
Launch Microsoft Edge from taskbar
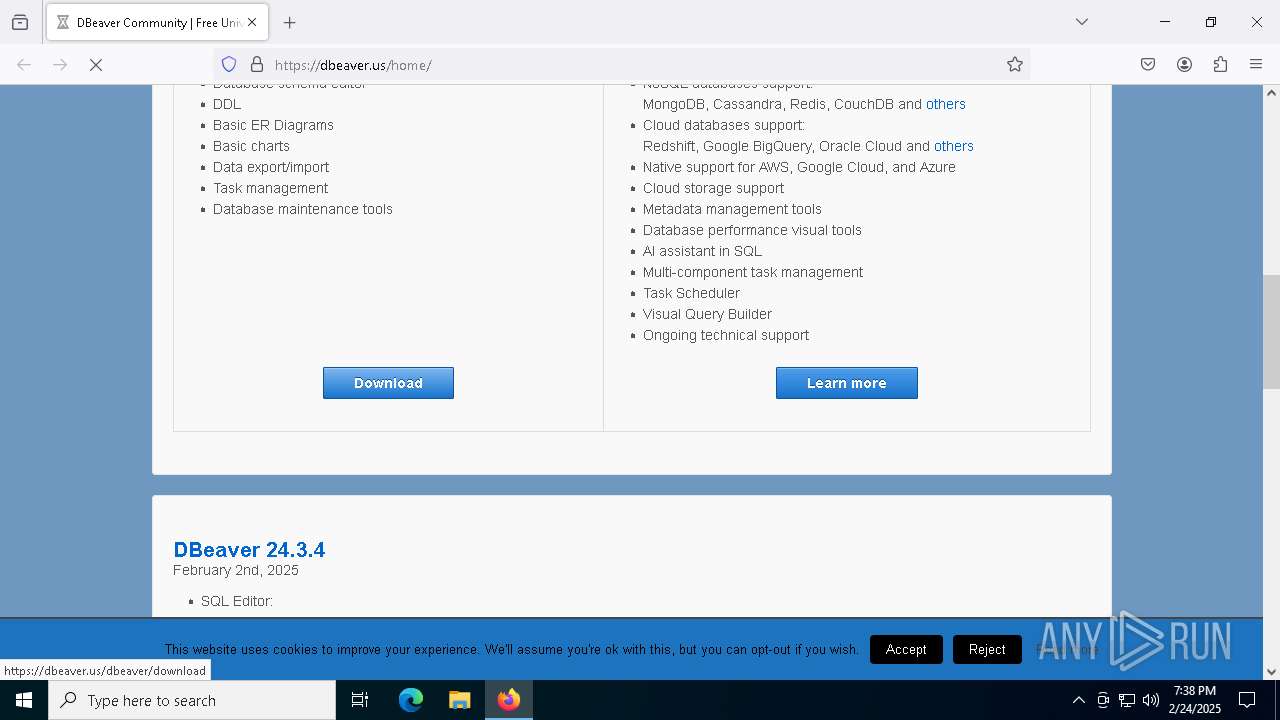pyautogui.click(x=411, y=700)
